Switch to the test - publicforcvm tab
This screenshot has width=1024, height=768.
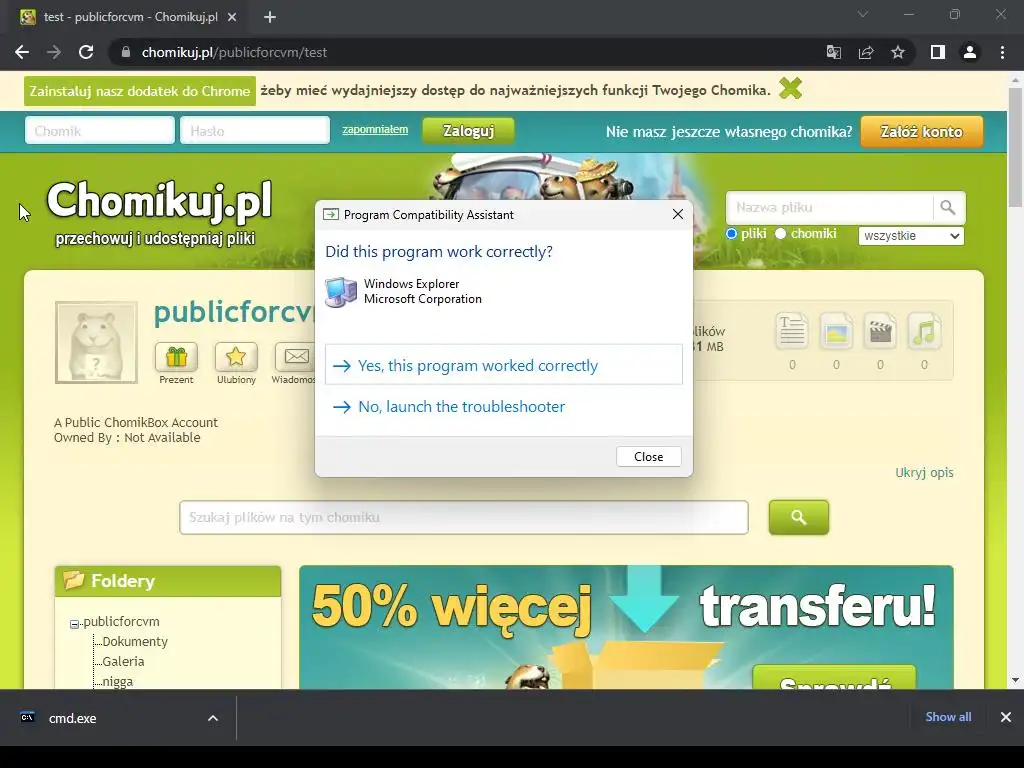[x=131, y=17]
